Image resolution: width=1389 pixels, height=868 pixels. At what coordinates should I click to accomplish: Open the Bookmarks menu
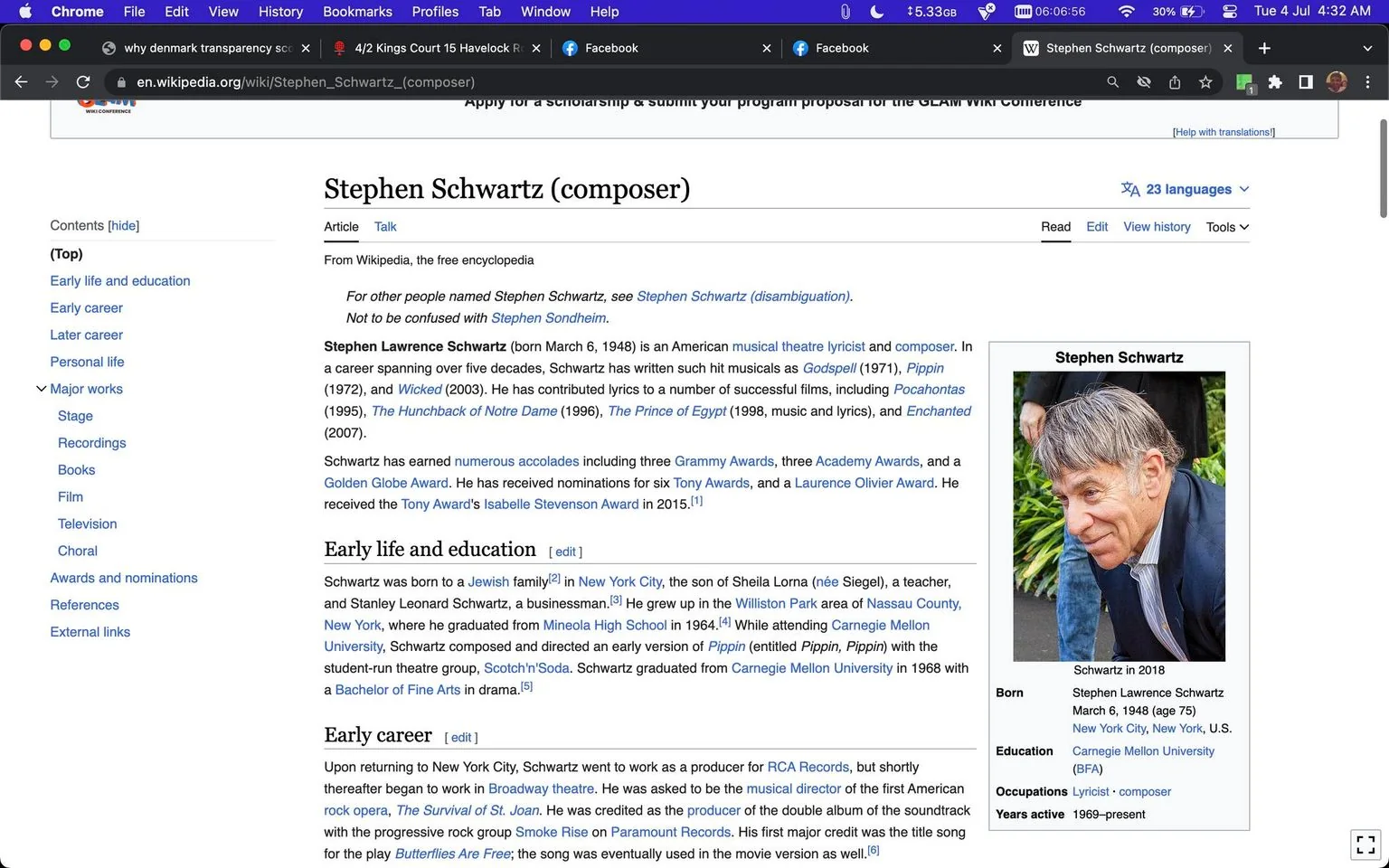pyautogui.click(x=357, y=12)
